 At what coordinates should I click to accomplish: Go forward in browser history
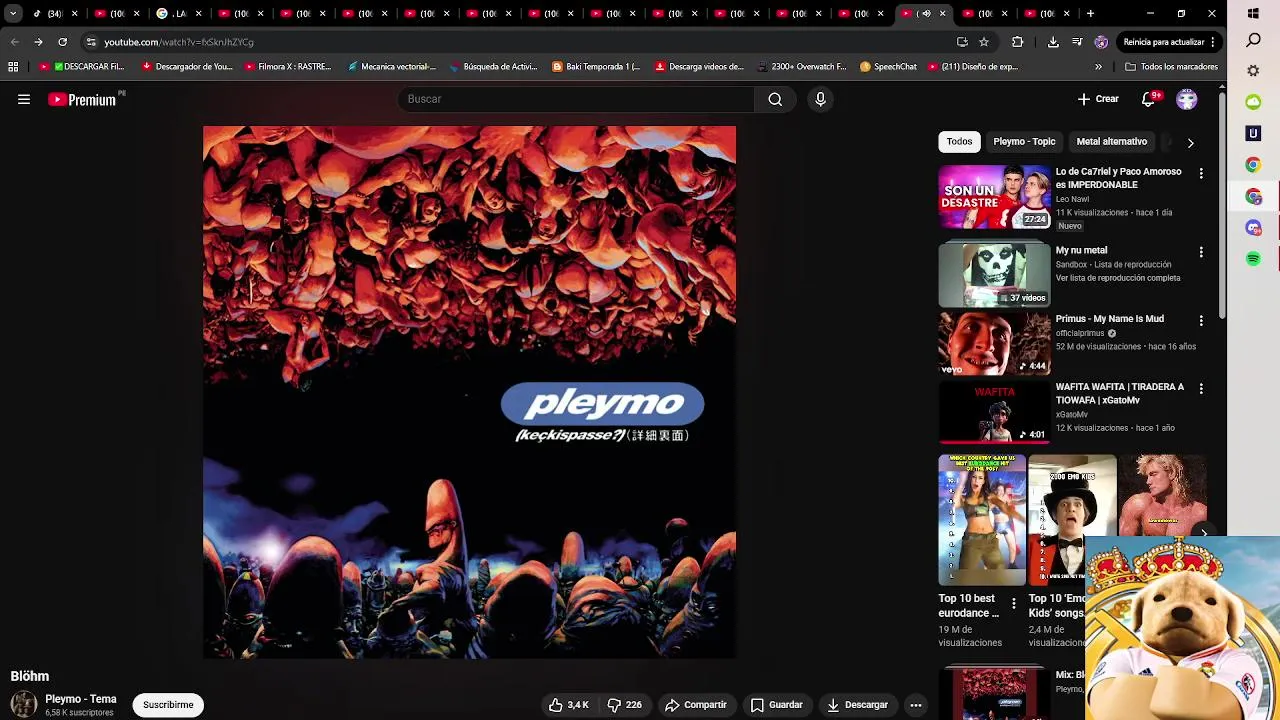[x=38, y=42]
